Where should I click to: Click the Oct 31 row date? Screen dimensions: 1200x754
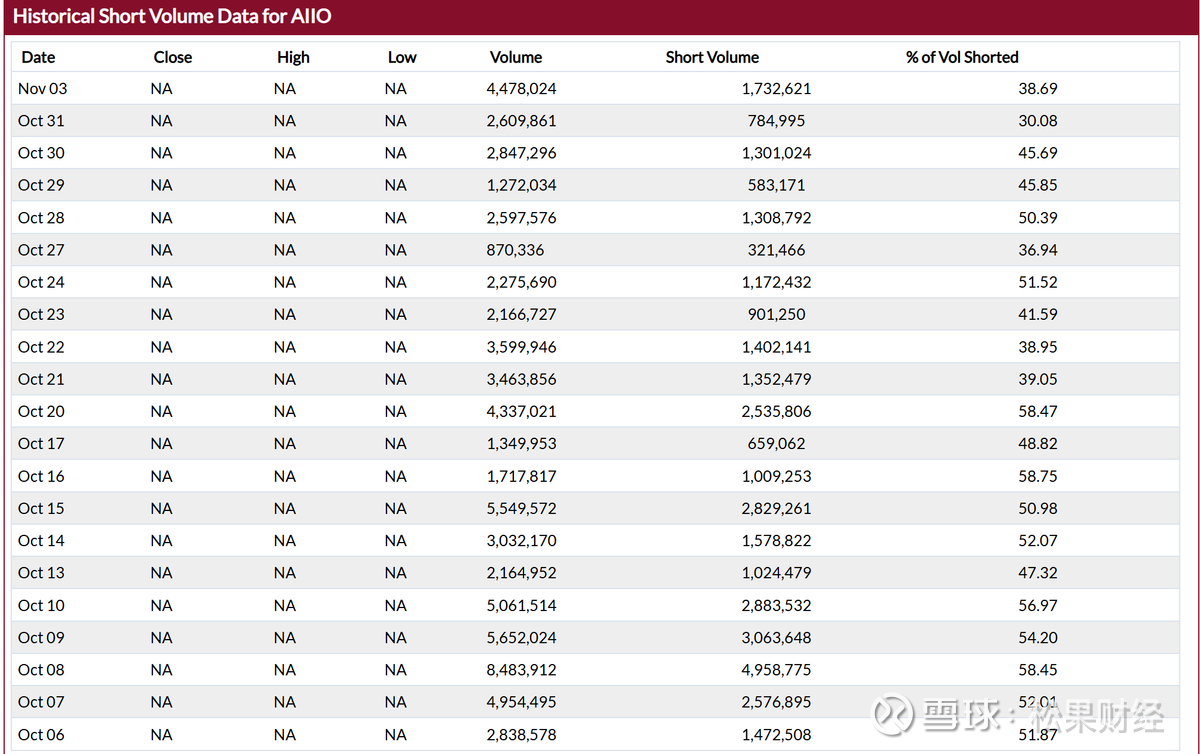41,121
